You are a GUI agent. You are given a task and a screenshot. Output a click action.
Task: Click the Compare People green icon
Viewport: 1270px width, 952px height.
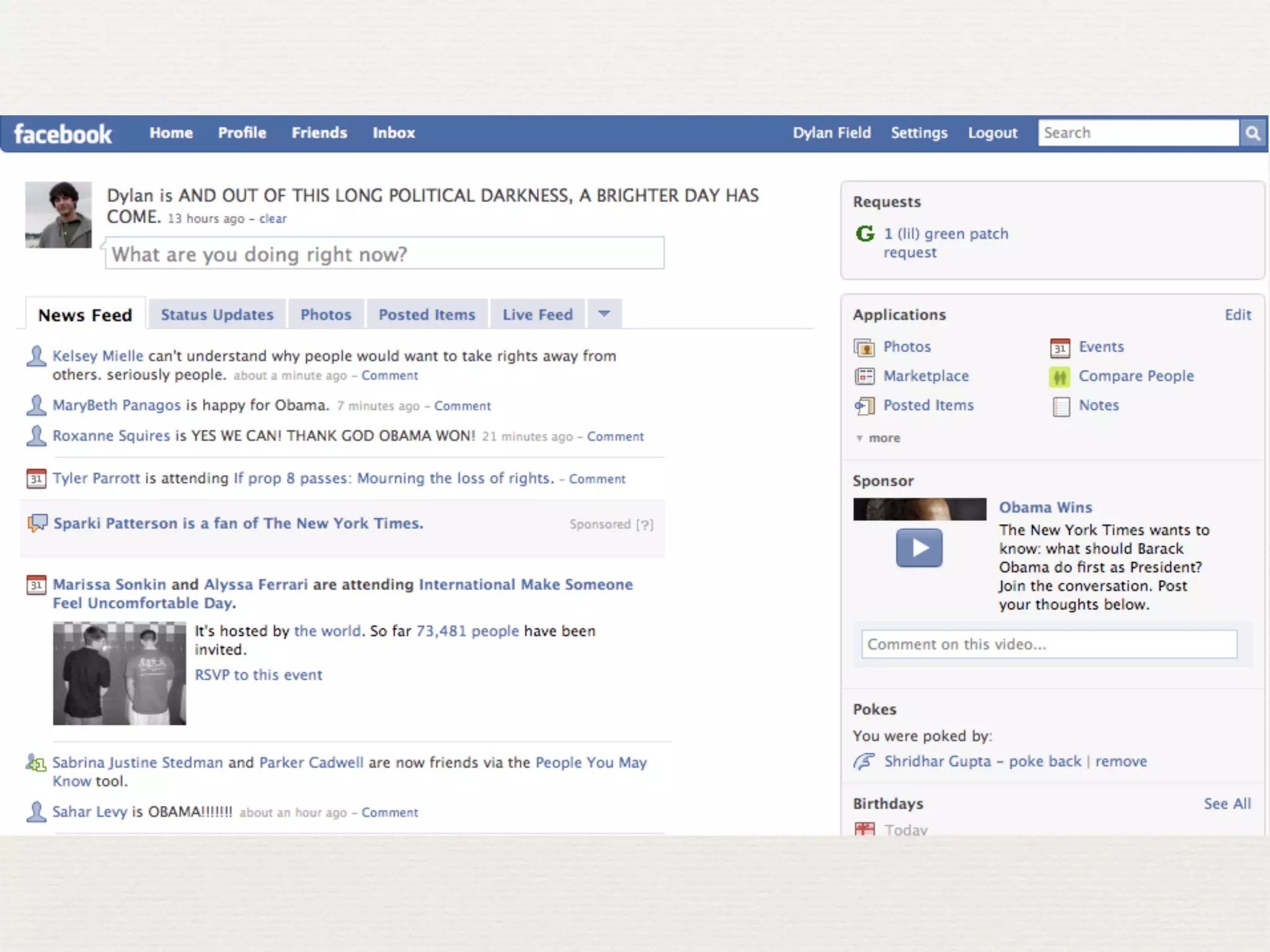pos(1060,377)
